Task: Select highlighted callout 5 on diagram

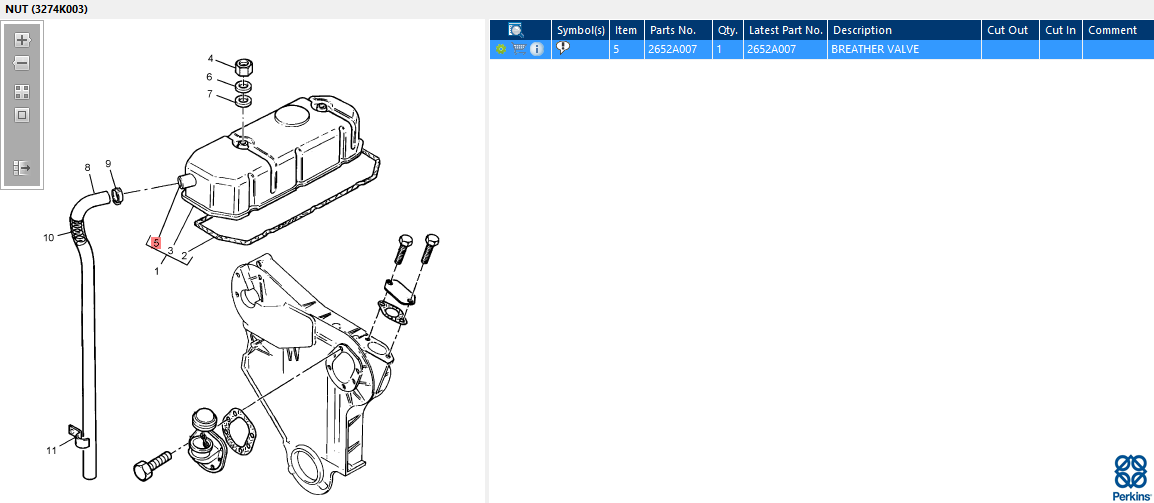Action: coord(155,242)
